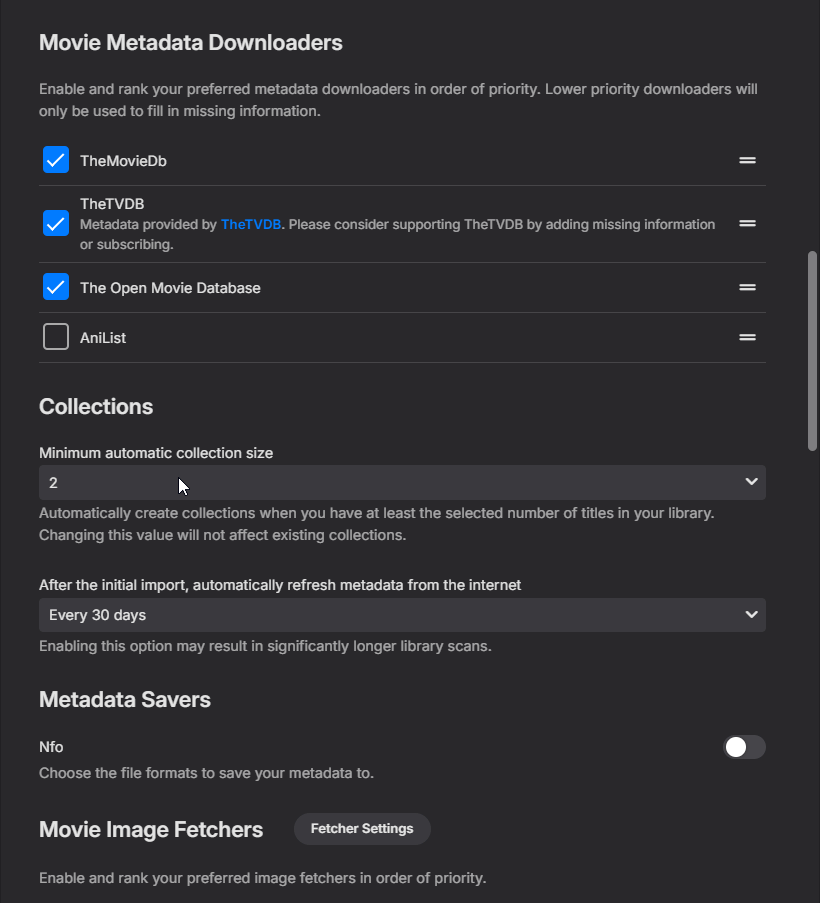820x903 pixels.
Task: Click The Open Movie Database label
Action: point(170,288)
